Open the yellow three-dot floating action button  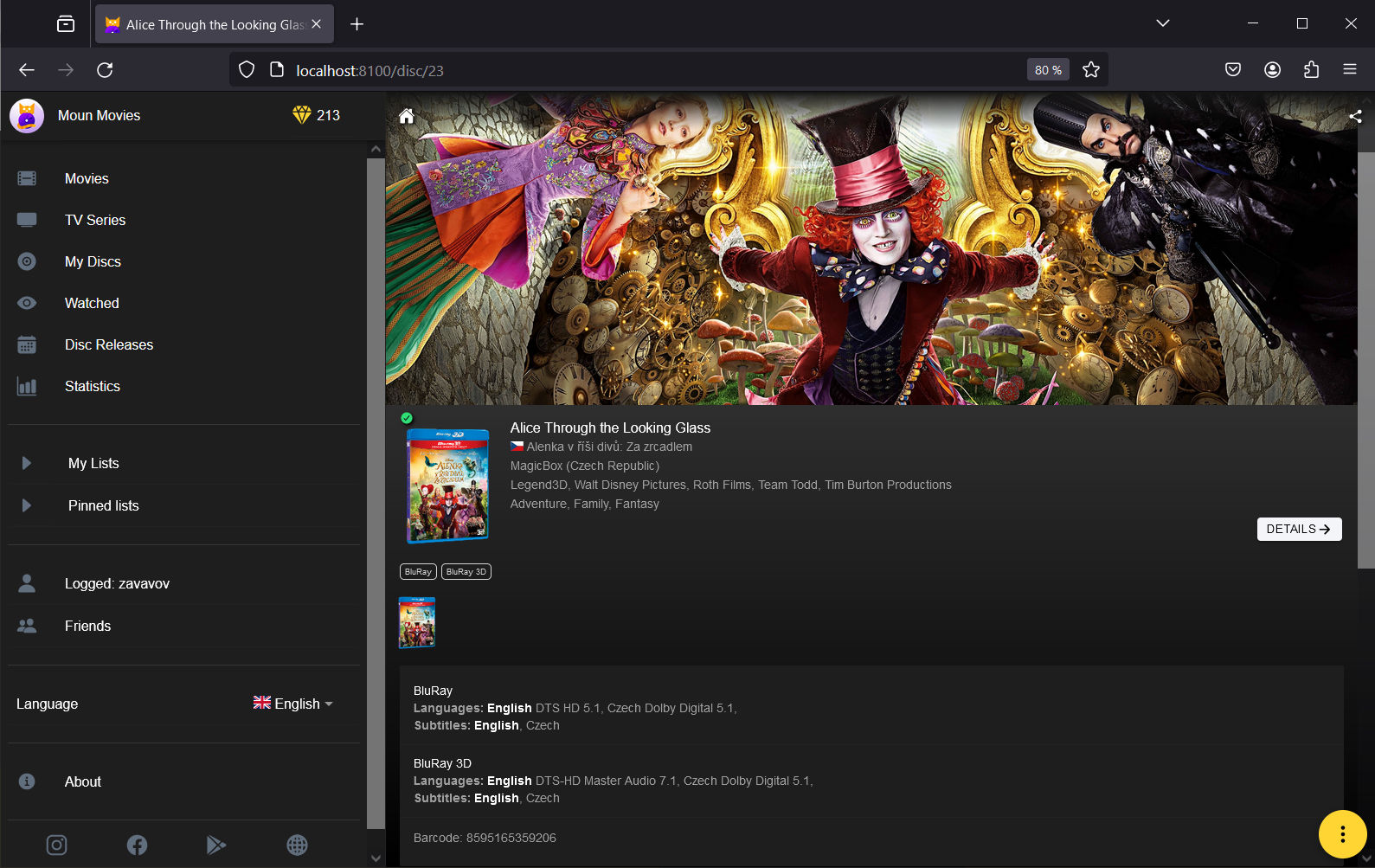click(1341, 834)
